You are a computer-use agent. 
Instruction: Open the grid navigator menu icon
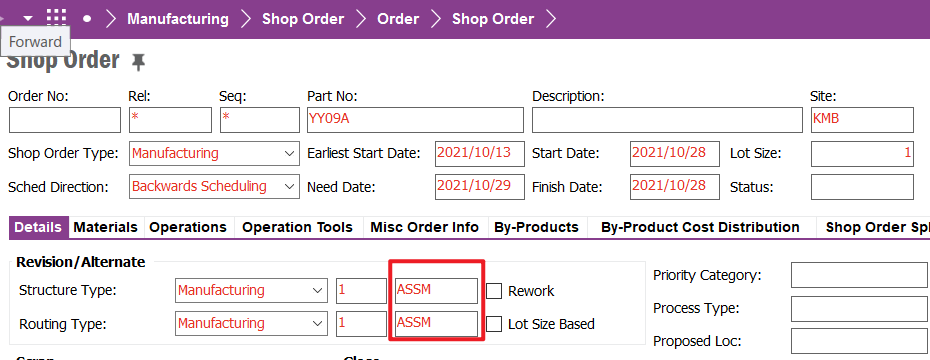(x=56, y=18)
